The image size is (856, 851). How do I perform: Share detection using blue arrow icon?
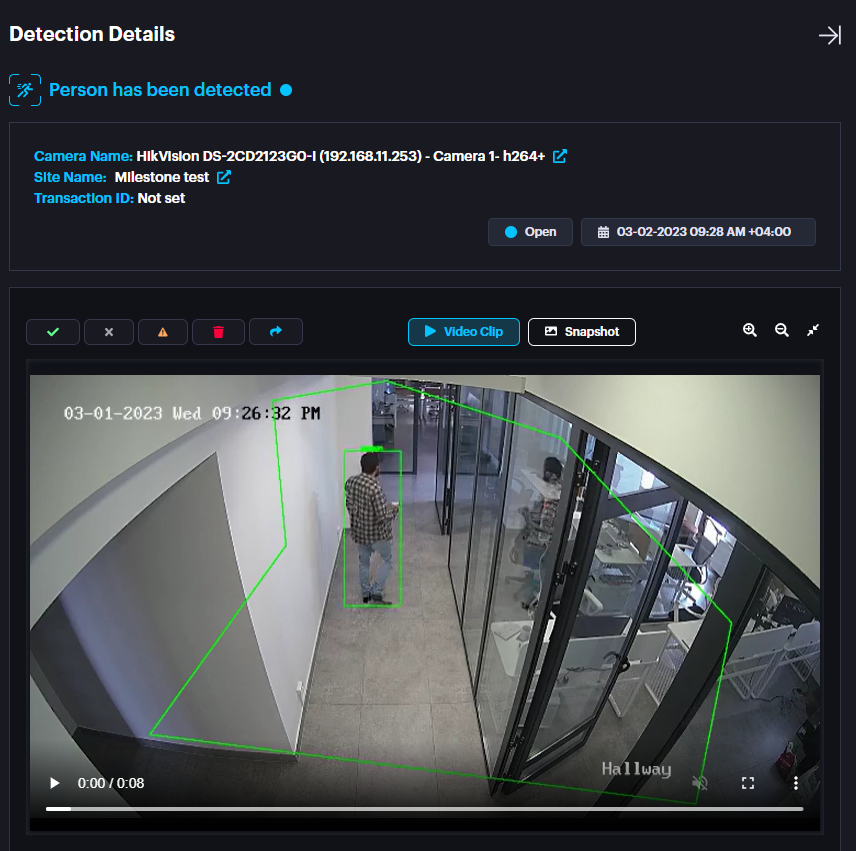pos(275,332)
